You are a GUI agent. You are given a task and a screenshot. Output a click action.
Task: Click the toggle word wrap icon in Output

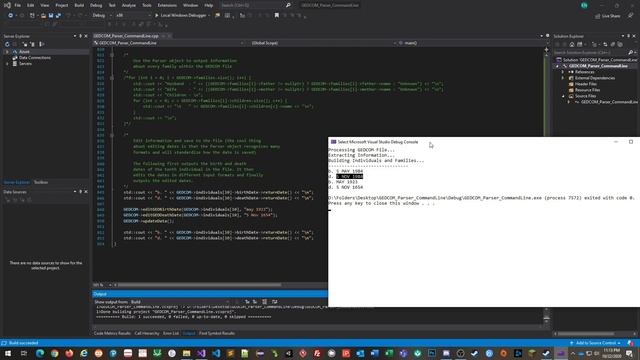(x=275, y=302)
